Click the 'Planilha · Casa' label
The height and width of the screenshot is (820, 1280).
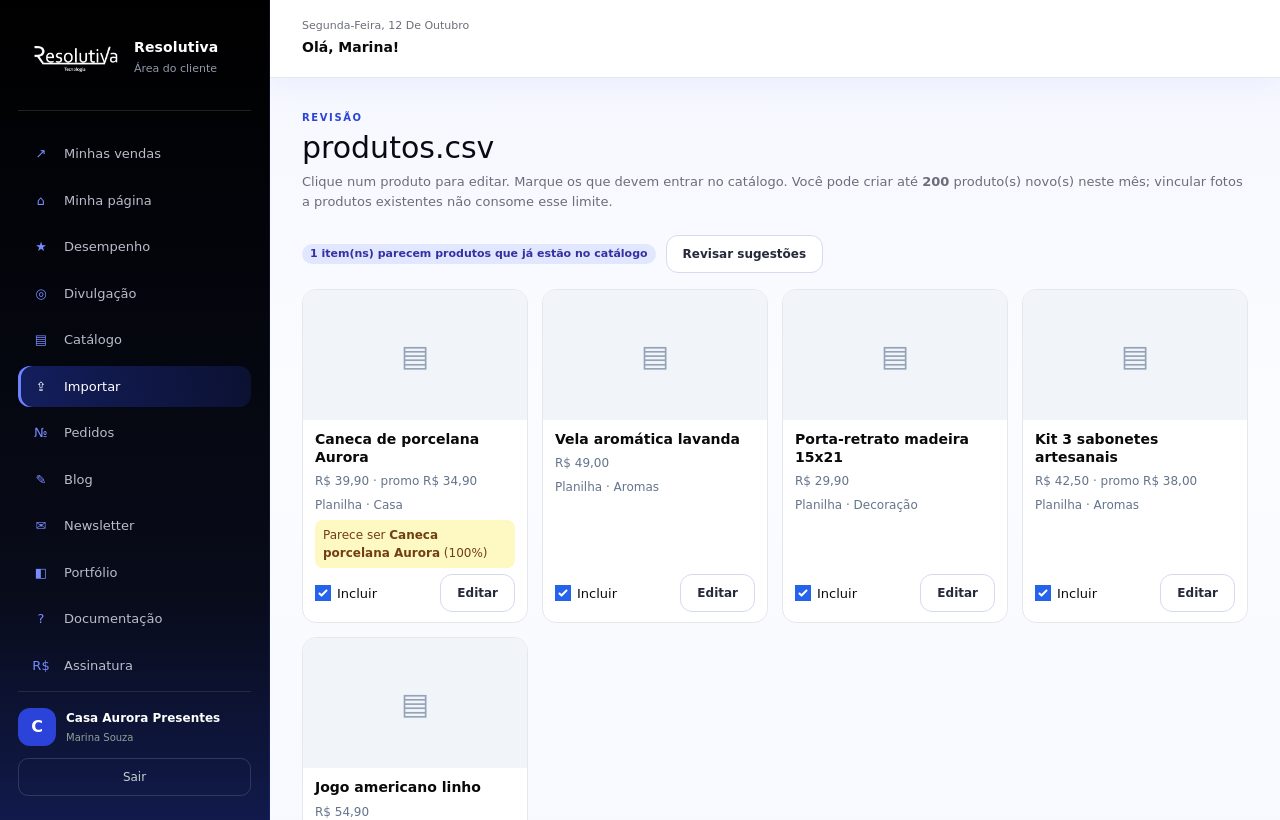pyautogui.click(x=359, y=505)
